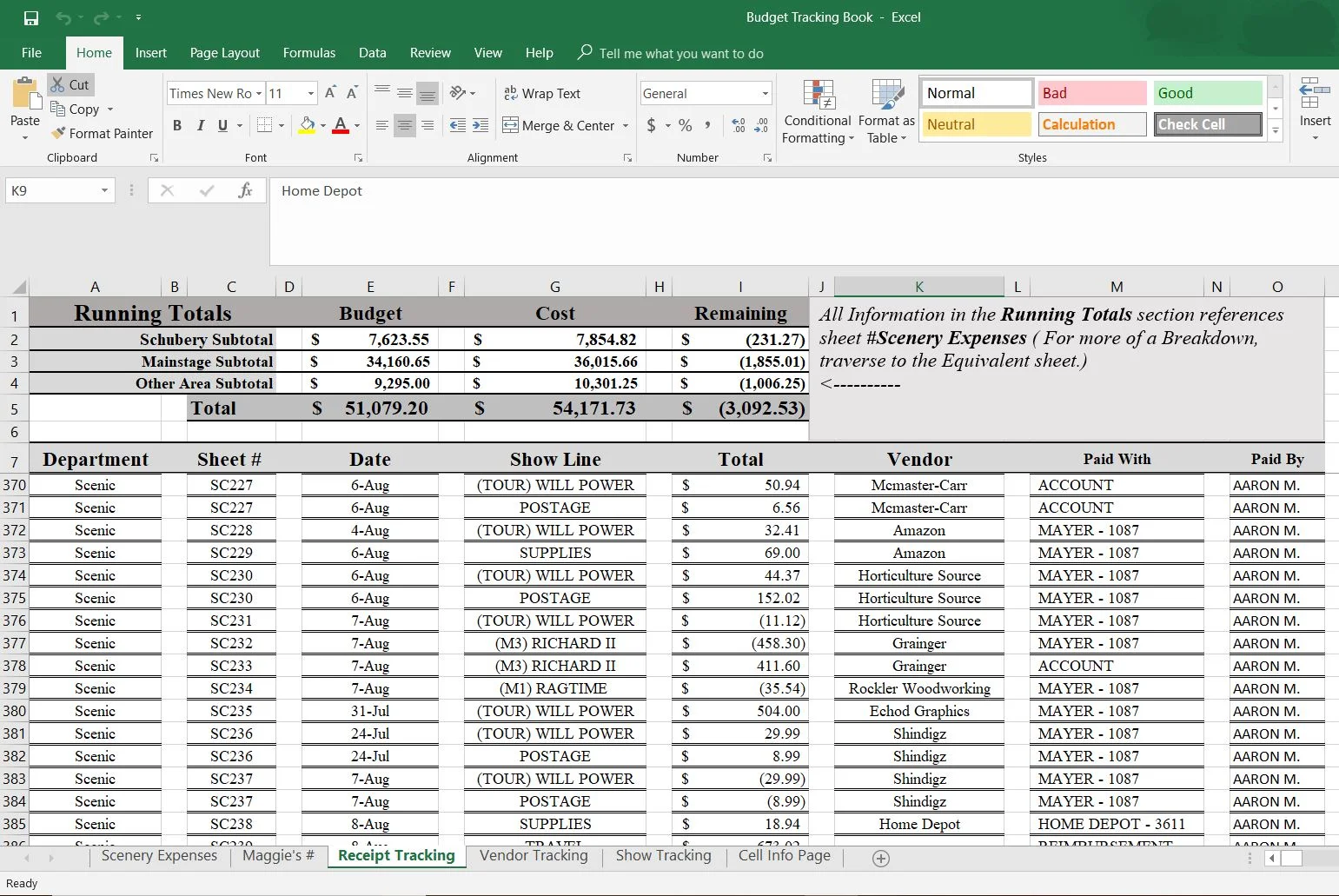Open the Name Box dropdown arrow

pos(104,190)
